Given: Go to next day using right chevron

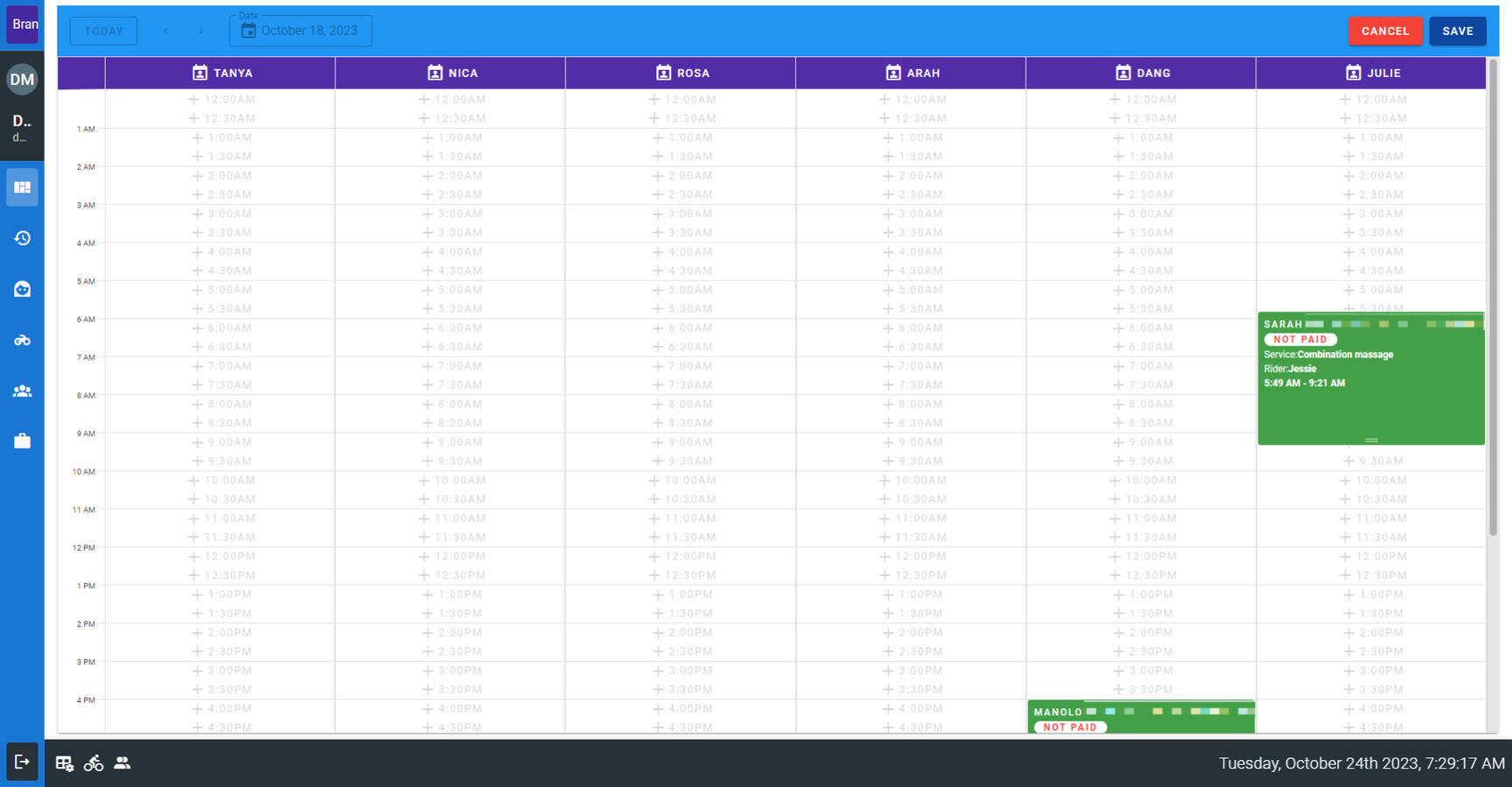Looking at the screenshot, I should [200, 31].
